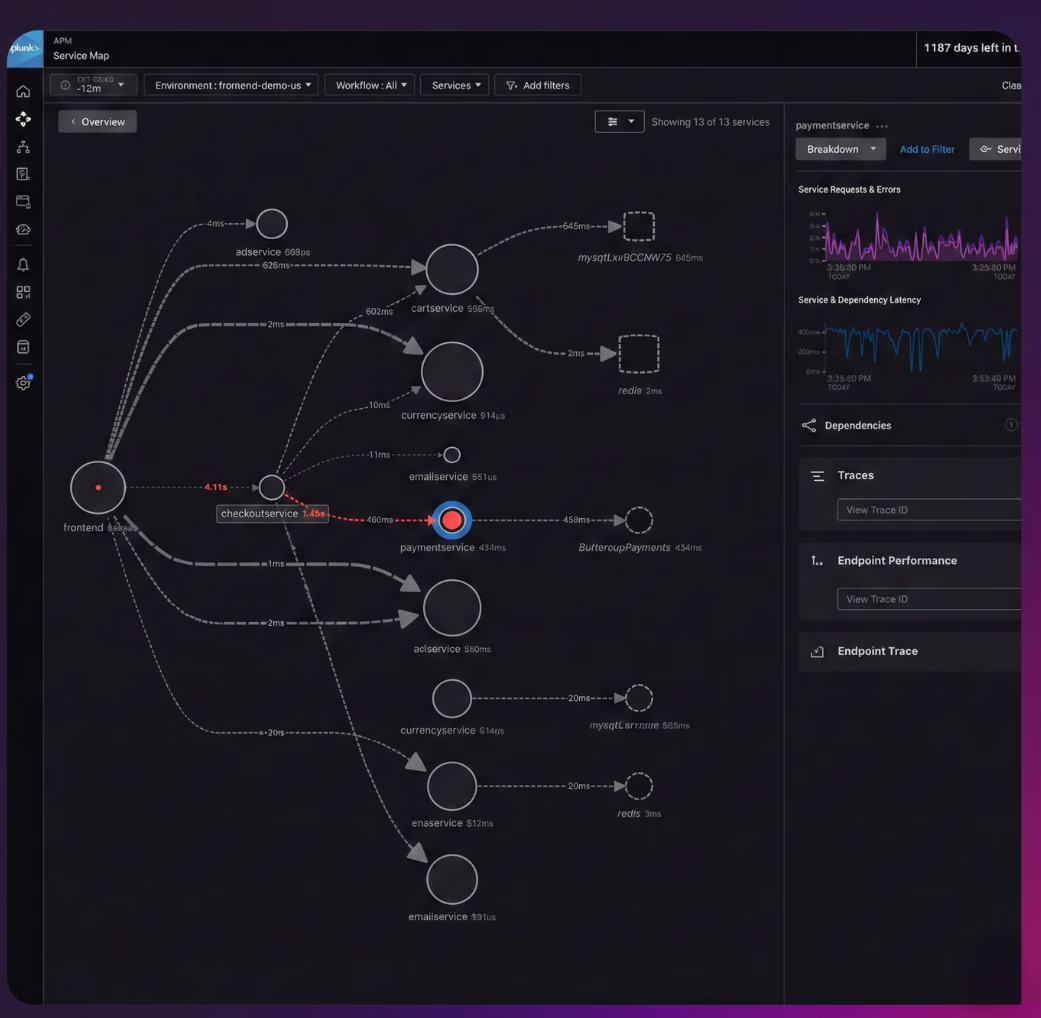Click the Endpoint Trace icon
Viewport: 1041px width, 1018px height.
tap(817, 651)
